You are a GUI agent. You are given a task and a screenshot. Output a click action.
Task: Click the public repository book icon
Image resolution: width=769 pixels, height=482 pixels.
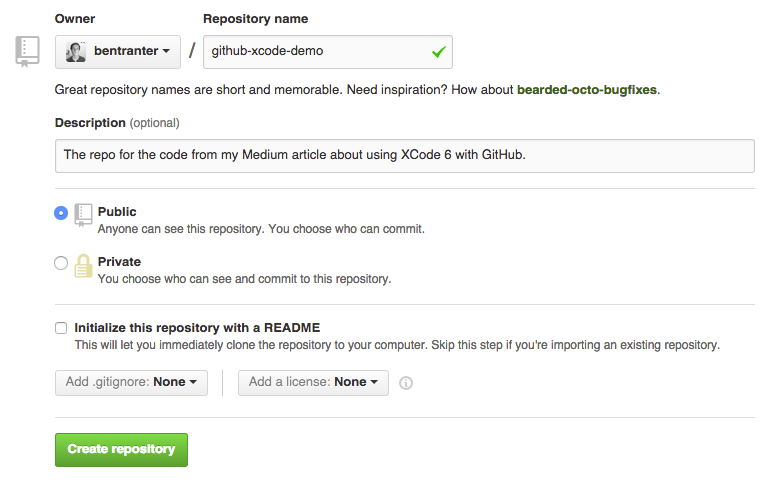point(83,214)
